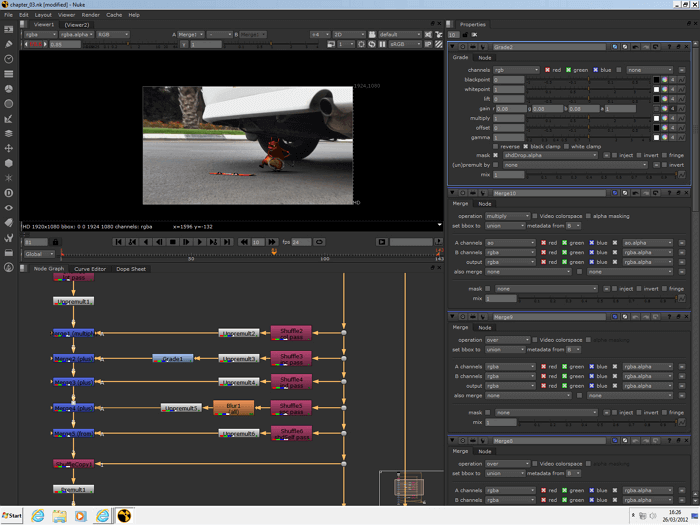Click the Stop playback button
This screenshot has width=700, height=525.
(x=173, y=242)
